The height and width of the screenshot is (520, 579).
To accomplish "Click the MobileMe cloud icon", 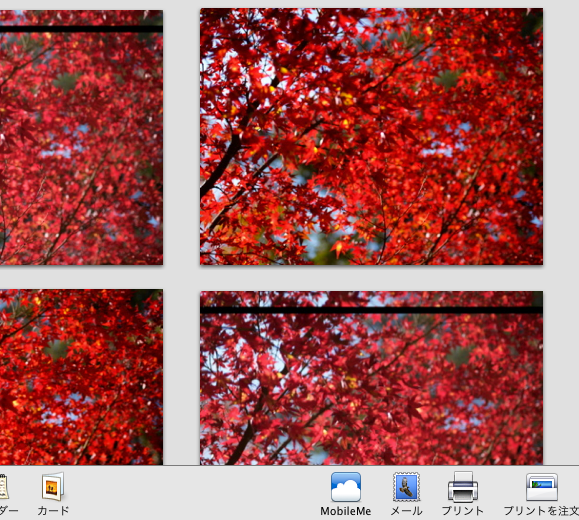I will [x=346, y=487].
